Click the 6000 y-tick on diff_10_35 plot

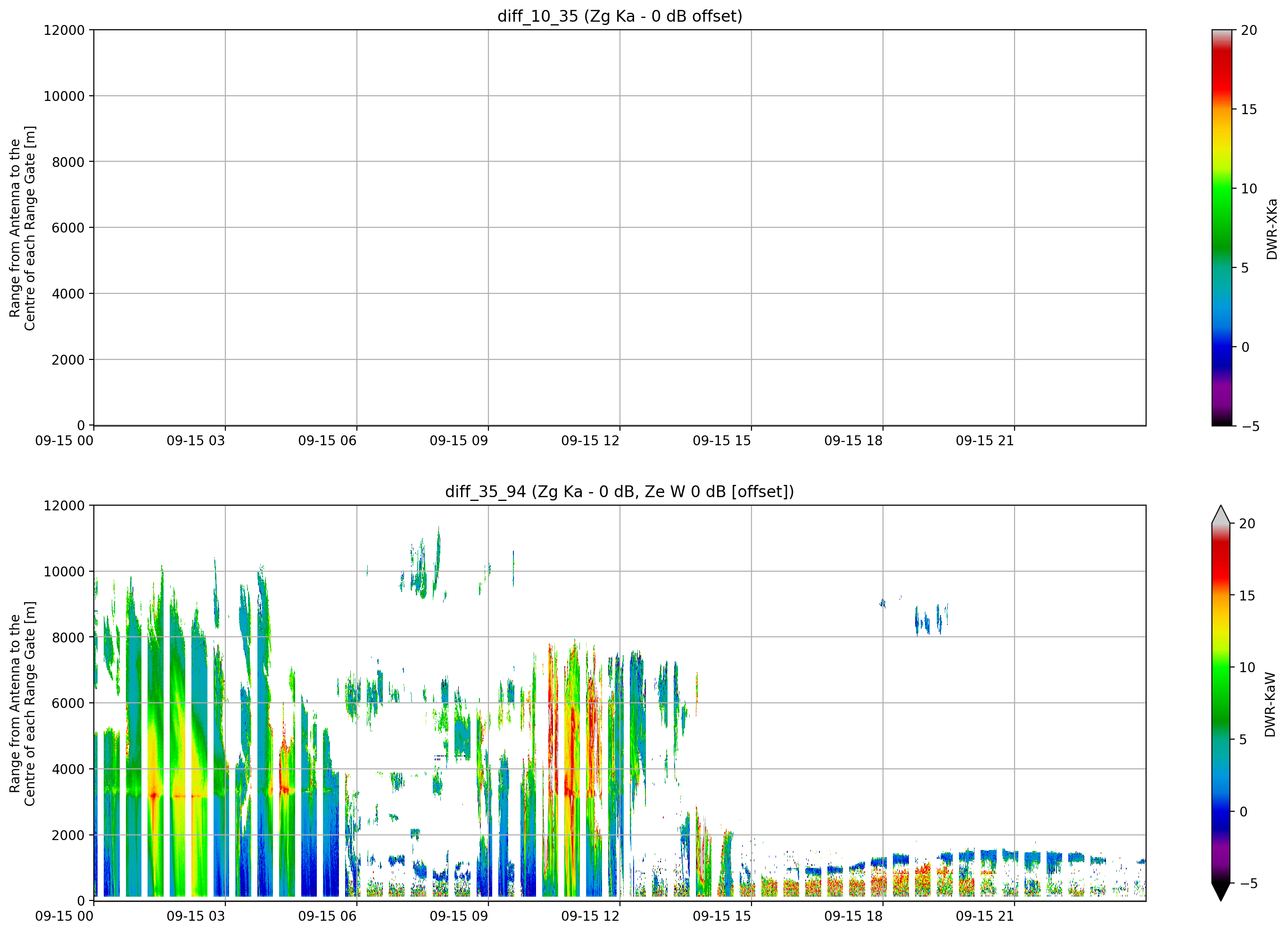(x=68, y=228)
